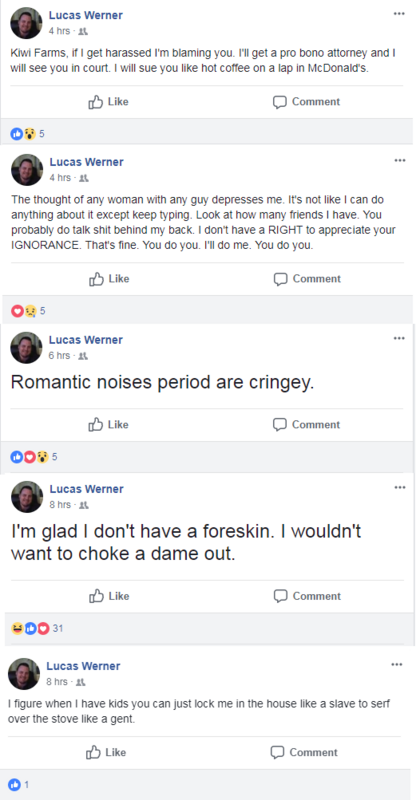Open reactions list showing 31 reactions
416x800 pixels.
(37, 629)
